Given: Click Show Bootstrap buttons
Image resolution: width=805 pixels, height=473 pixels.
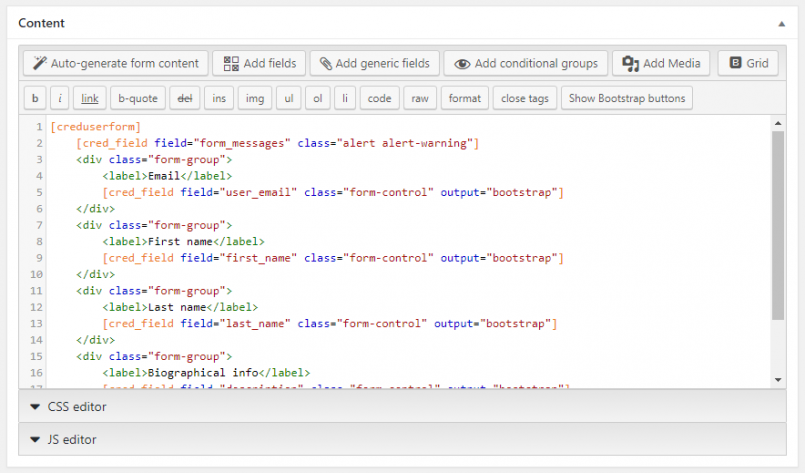Looking at the screenshot, I should [x=627, y=98].
